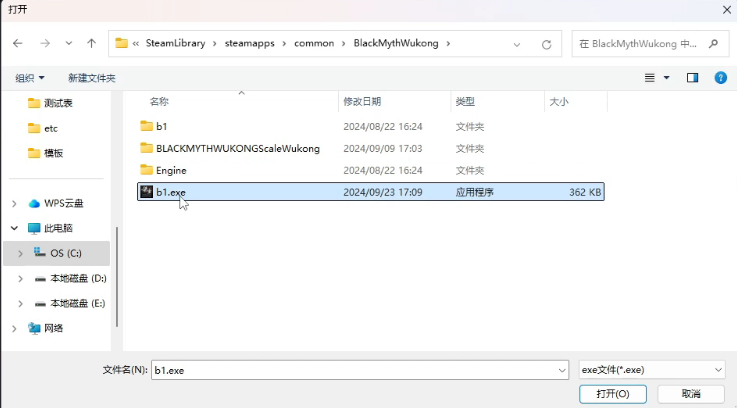Click the search magnifier icon
This screenshot has height=408, width=737.
pos(713,44)
